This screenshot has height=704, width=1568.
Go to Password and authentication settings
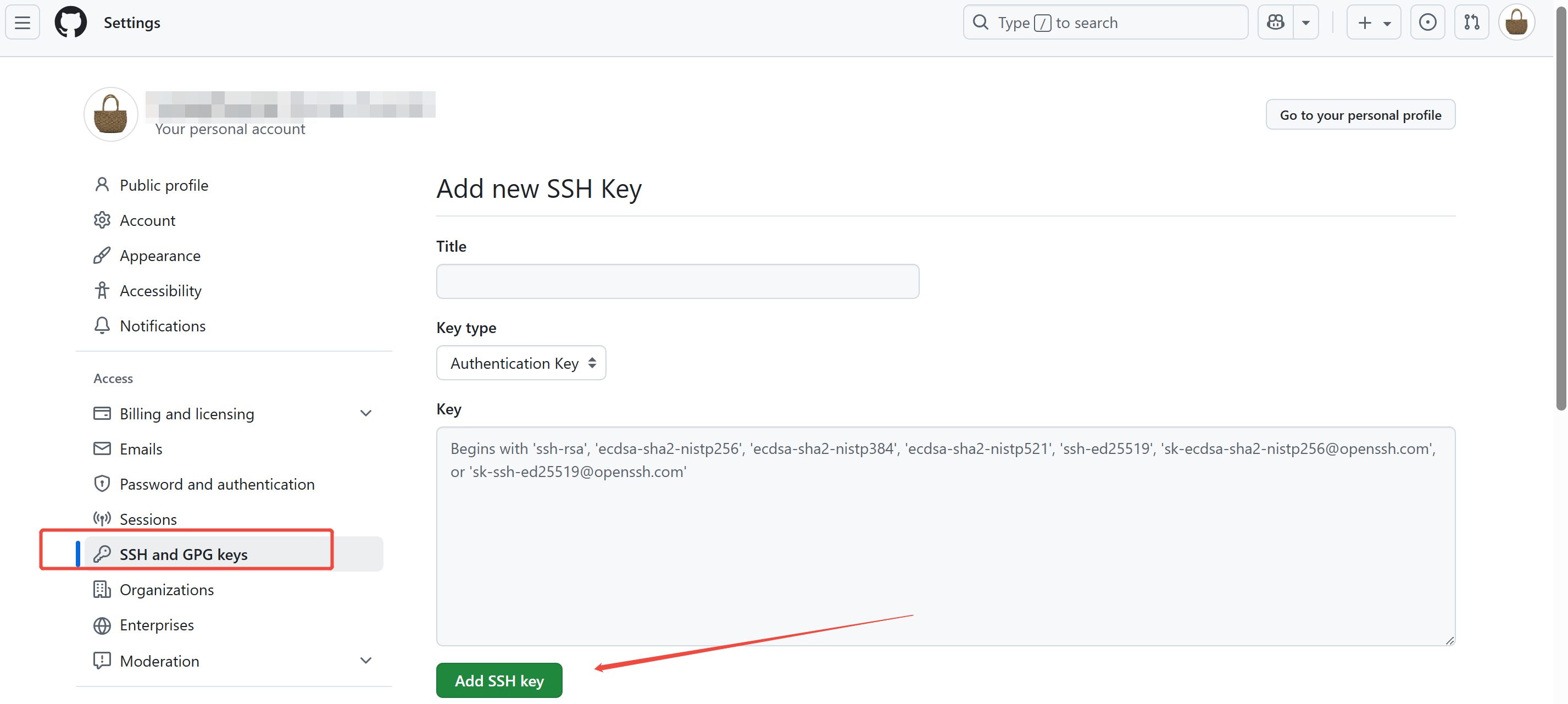216,484
